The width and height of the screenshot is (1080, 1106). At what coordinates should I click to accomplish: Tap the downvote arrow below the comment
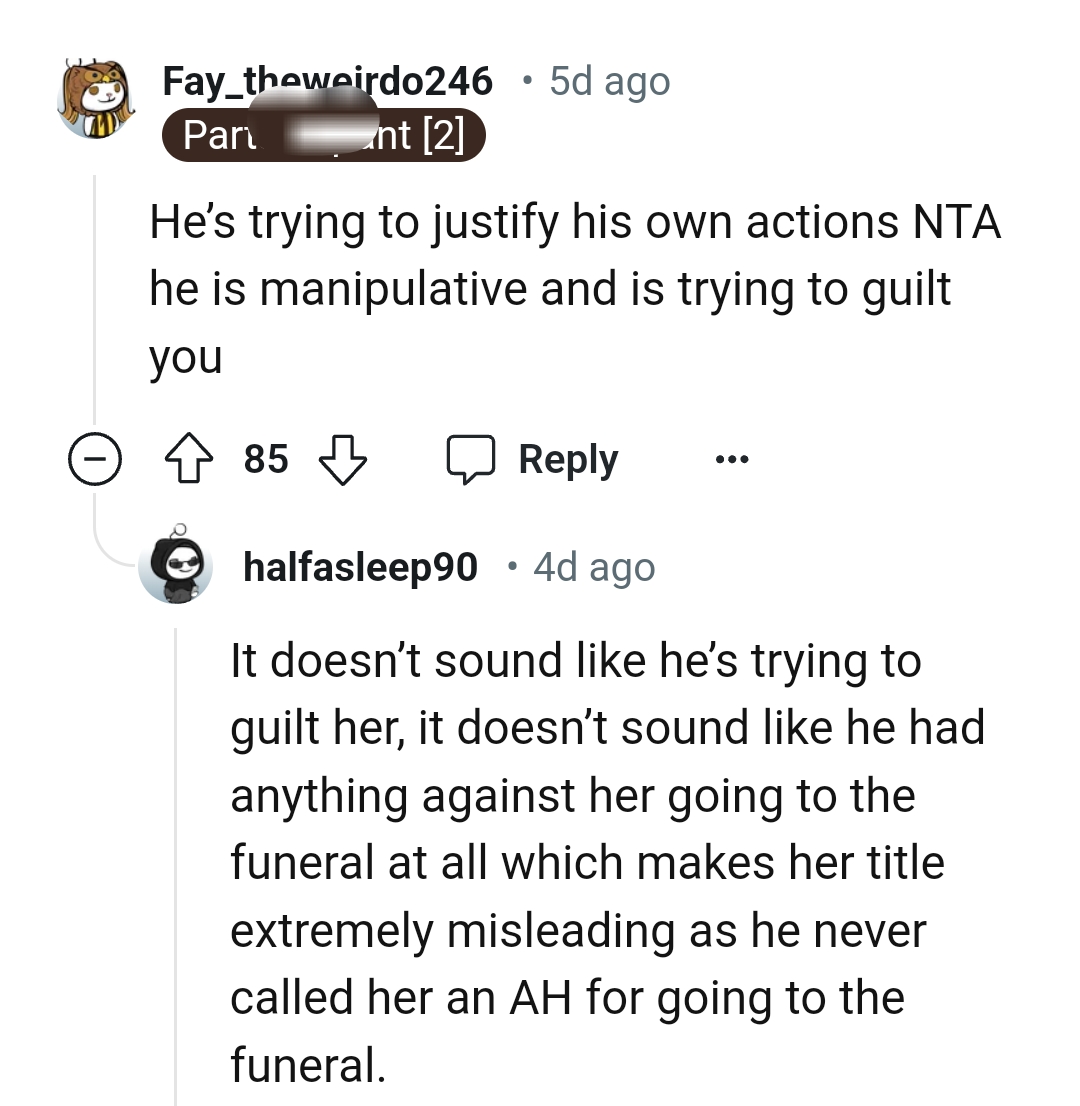(x=343, y=459)
